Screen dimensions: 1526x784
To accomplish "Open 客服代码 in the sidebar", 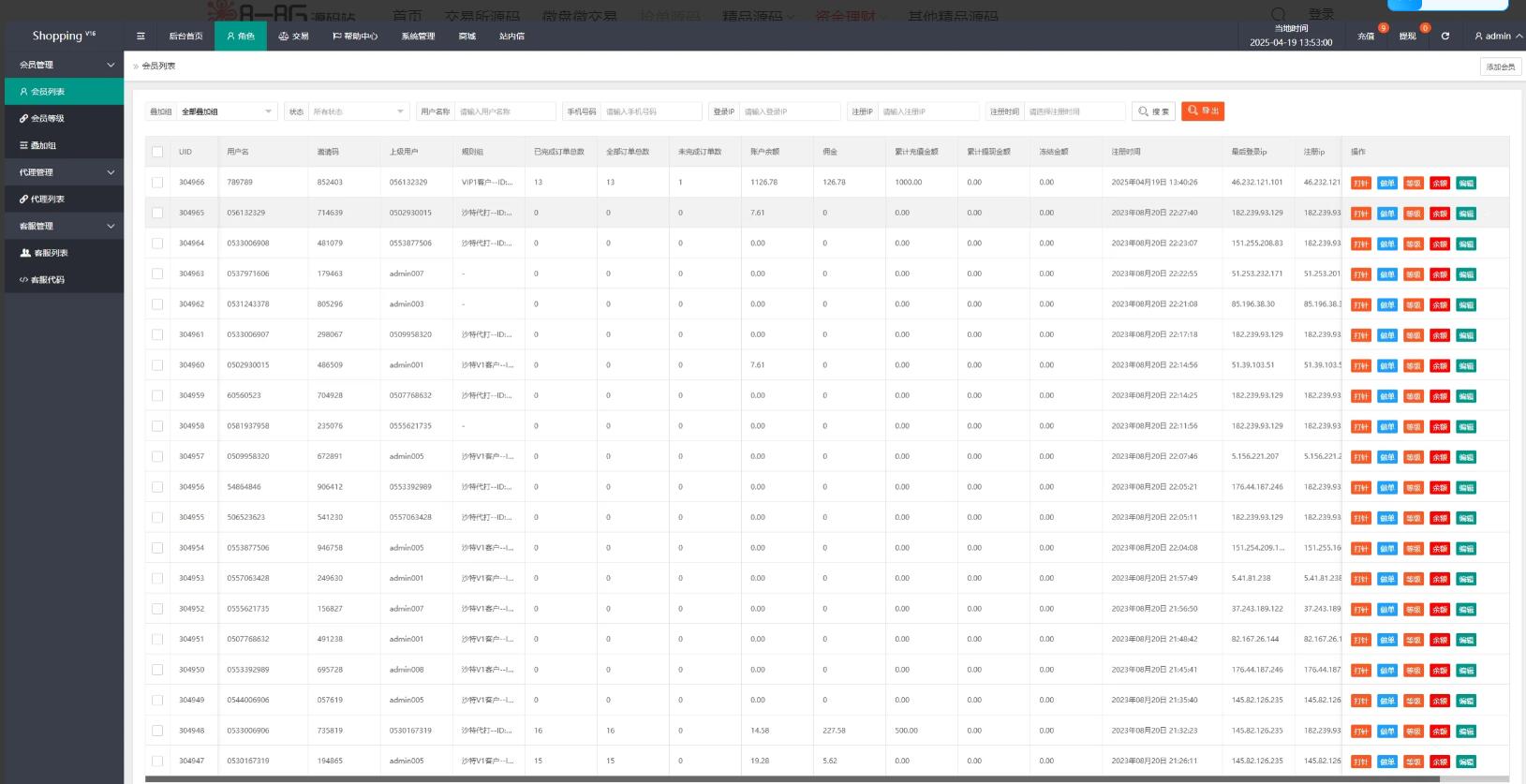I will pyautogui.click(x=48, y=280).
